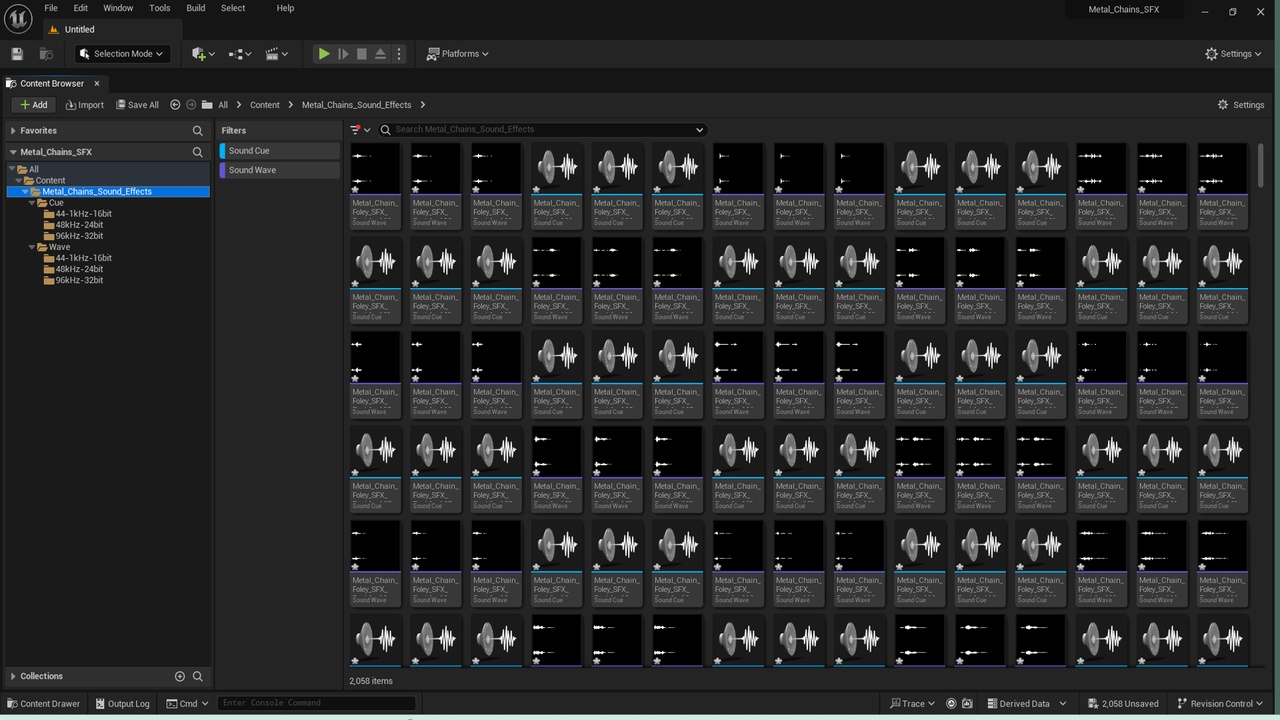Collapse the Content folder arrow
The width and height of the screenshot is (1280, 720).
(19, 180)
